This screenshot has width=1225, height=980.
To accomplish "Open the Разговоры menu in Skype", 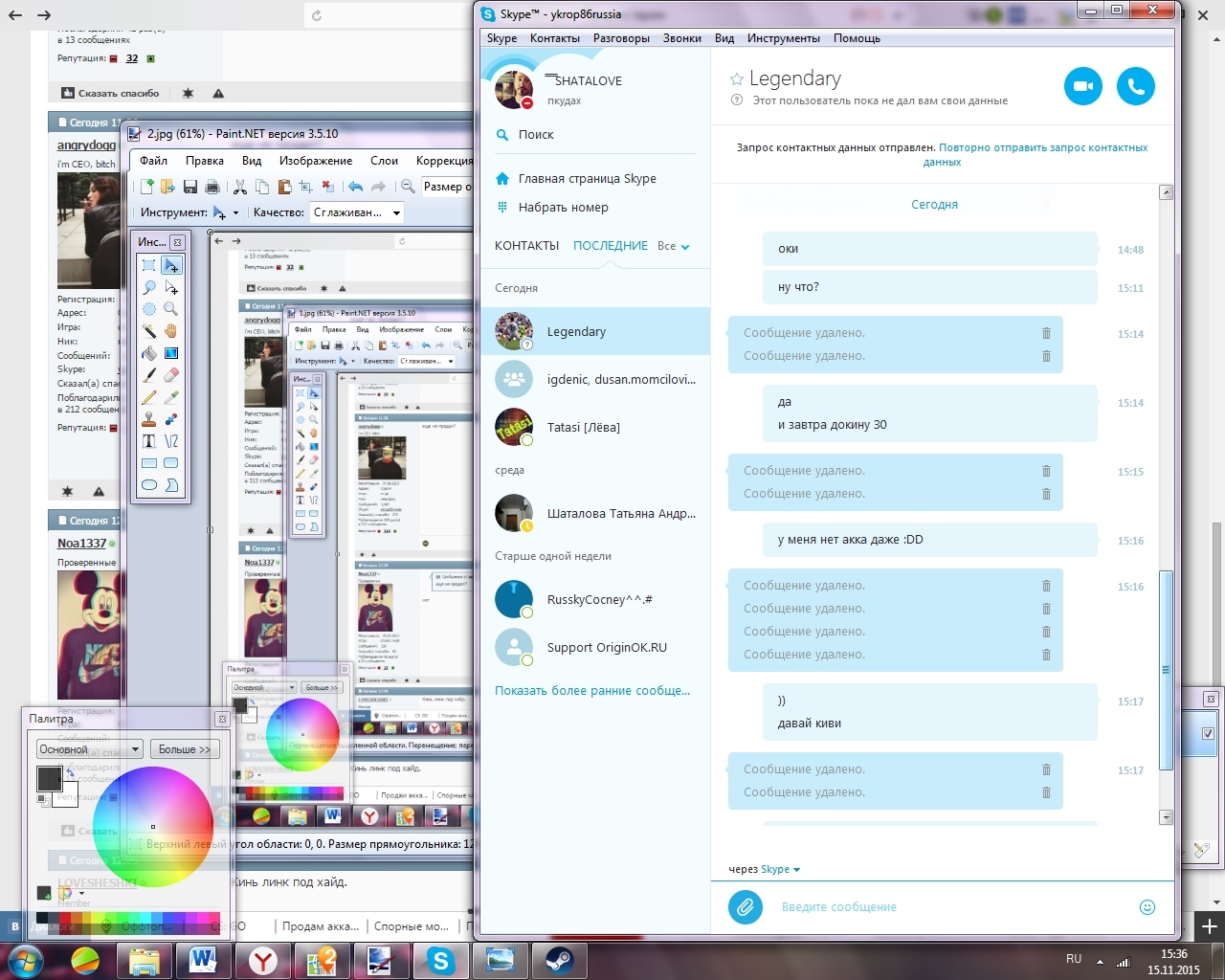I will pos(621,38).
